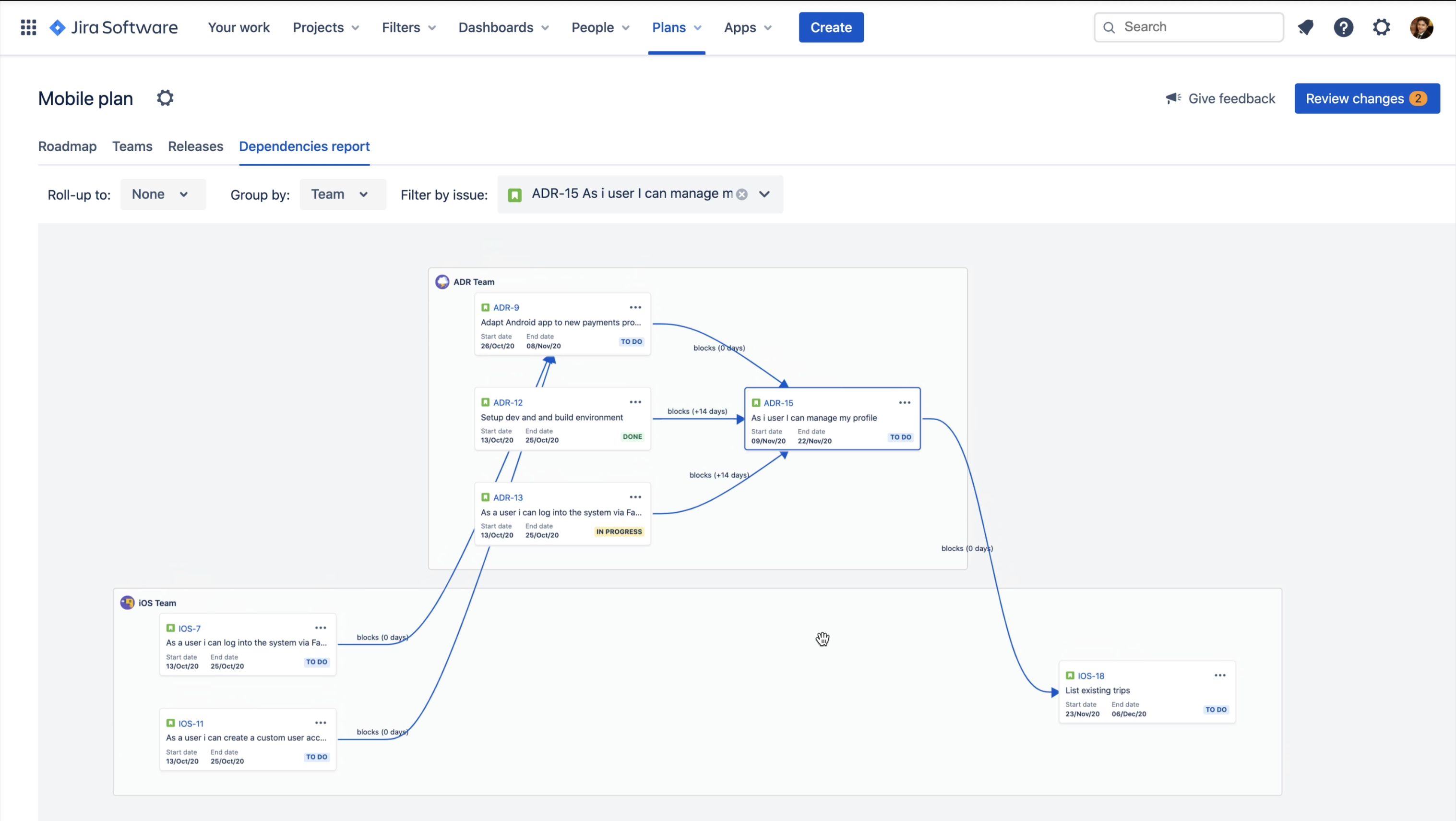1456x821 pixels.
Task: Open the Group by Team dropdown
Action: coord(342,194)
